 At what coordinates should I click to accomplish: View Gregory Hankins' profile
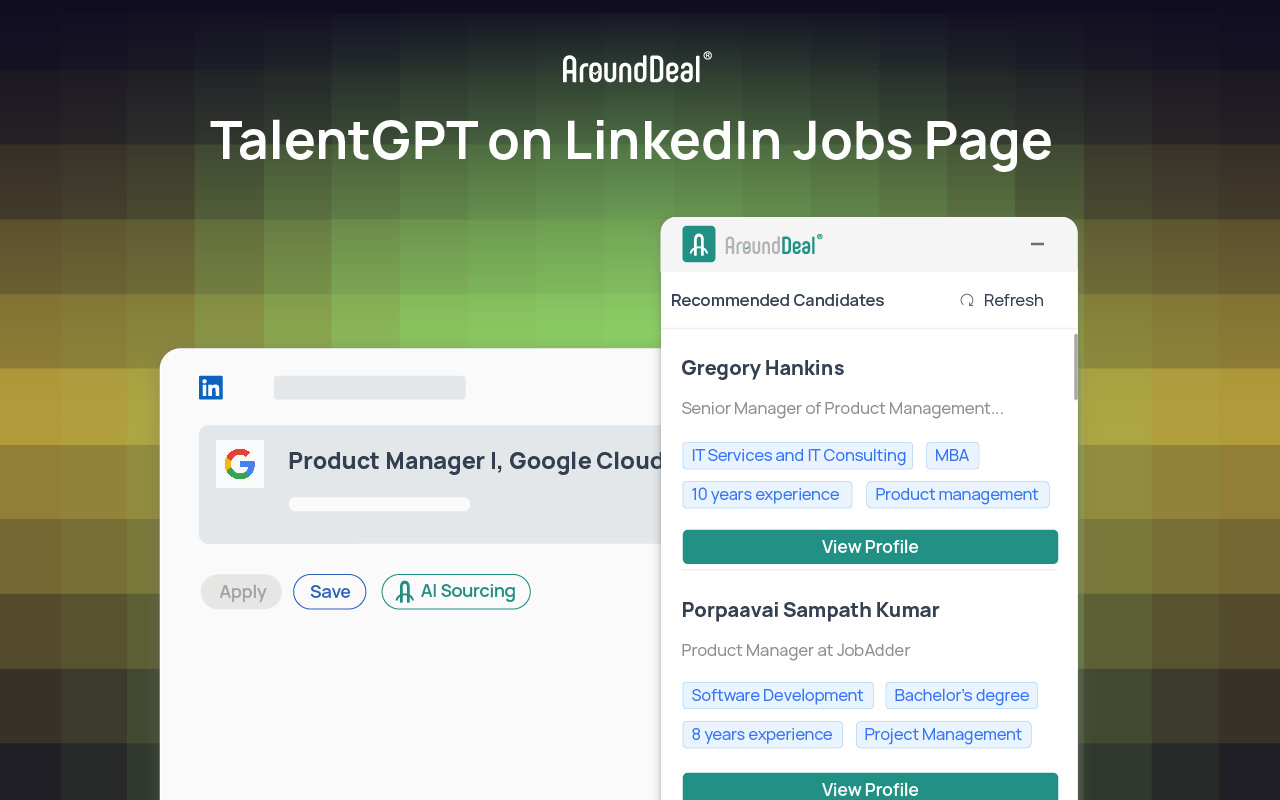pyautogui.click(x=870, y=547)
